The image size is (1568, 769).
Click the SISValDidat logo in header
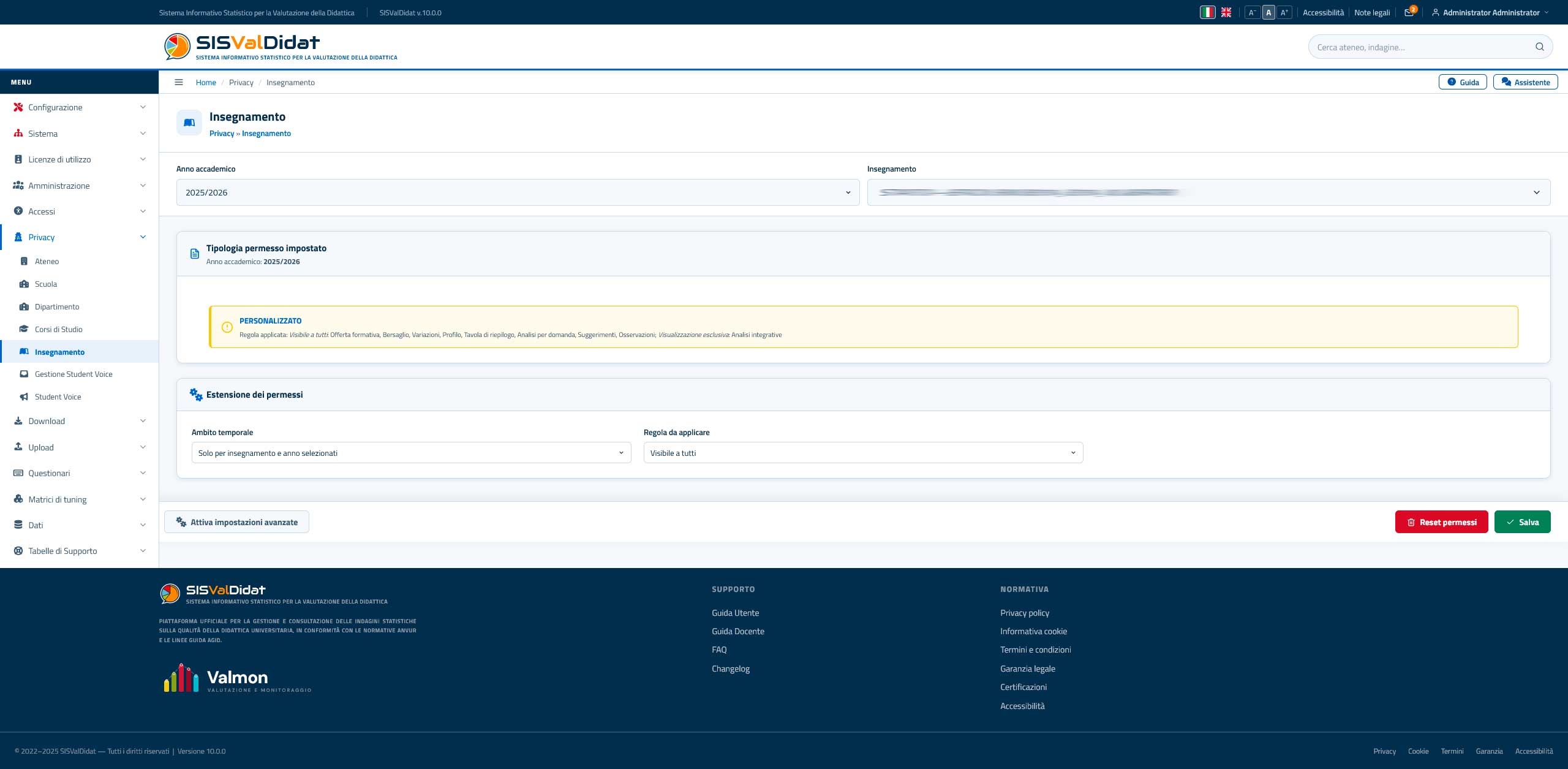[x=281, y=47]
